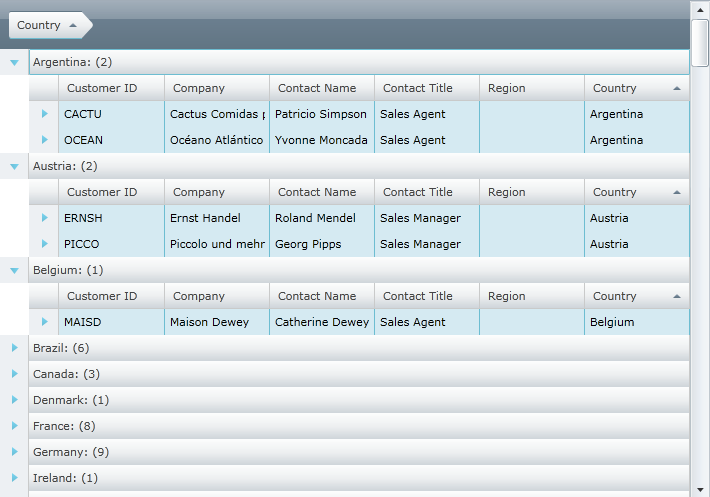Expand row details for ERNSH
The image size is (710, 497).
[44, 218]
